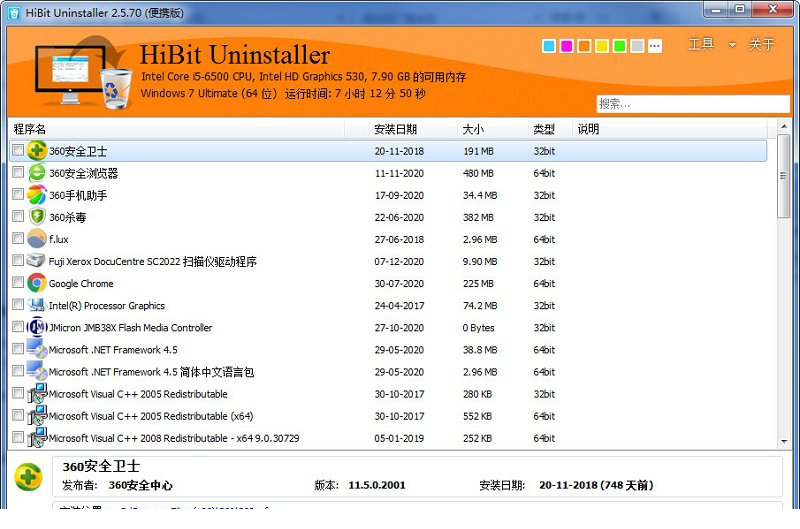Select the blue theme color swatch
Screen dimensions: 800x529
549,46
